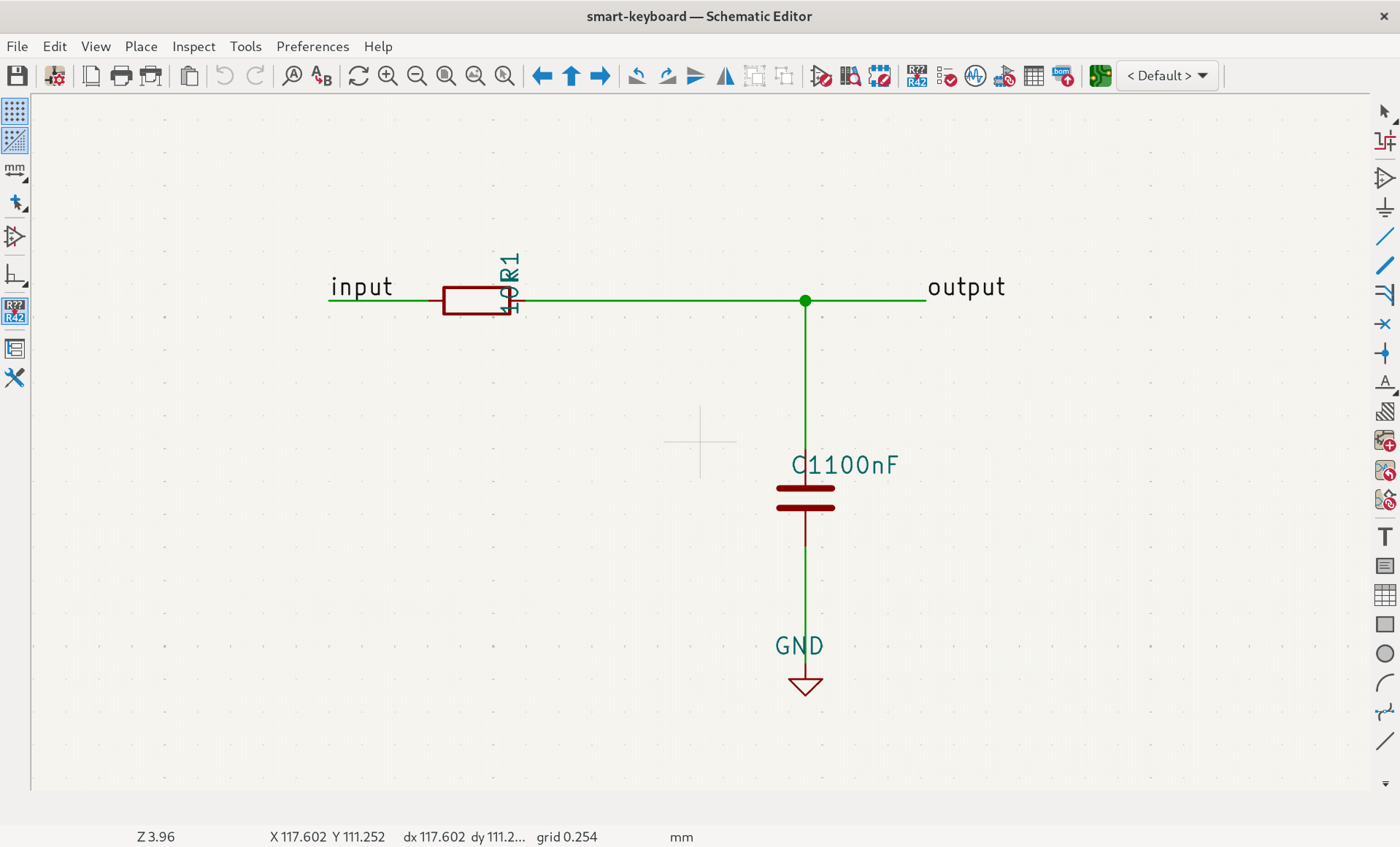Open the Place menu
Screen dimensions: 1400x847
[x=141, y=46]
